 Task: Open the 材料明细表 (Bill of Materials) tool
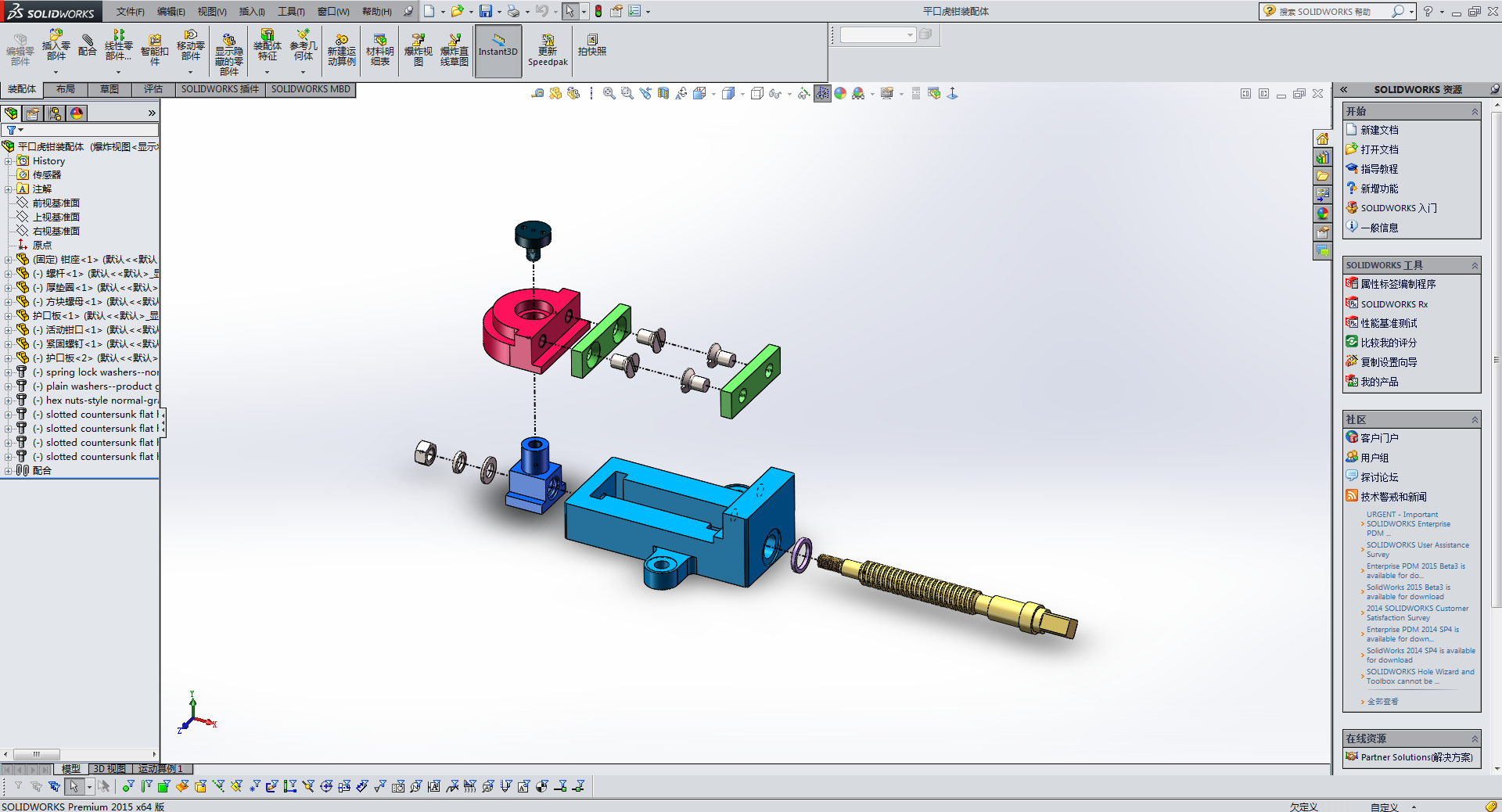380,49
